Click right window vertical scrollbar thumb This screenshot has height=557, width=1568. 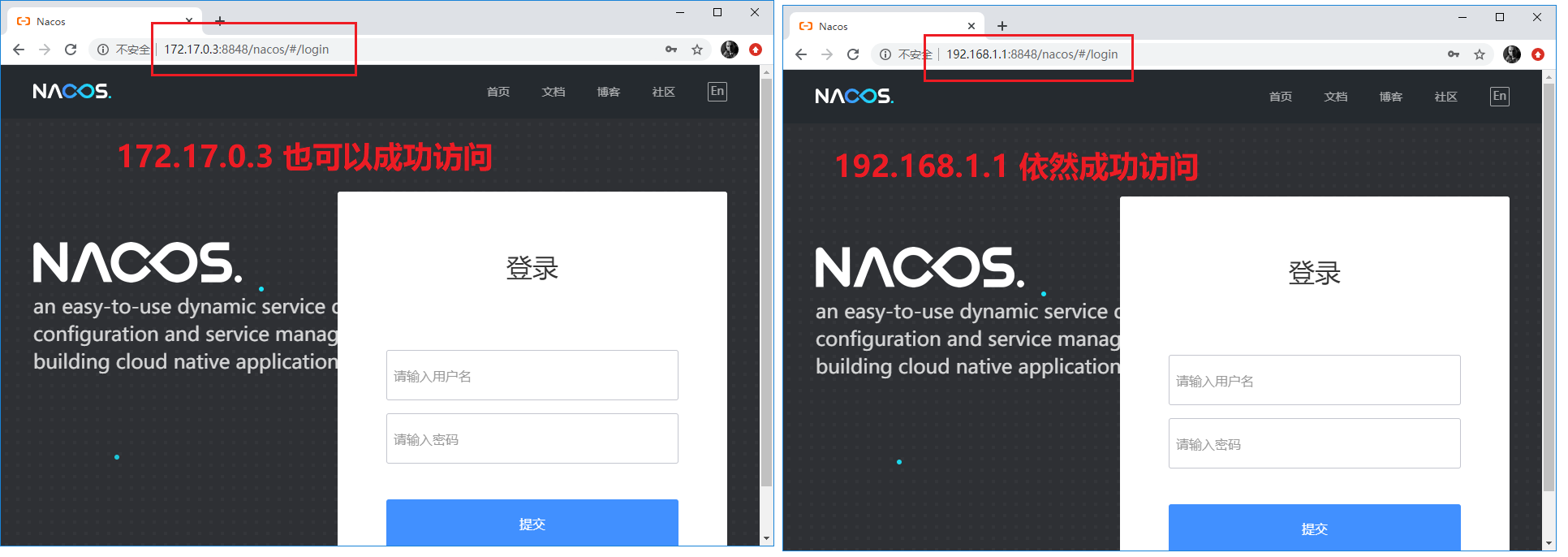point(1549,287)
